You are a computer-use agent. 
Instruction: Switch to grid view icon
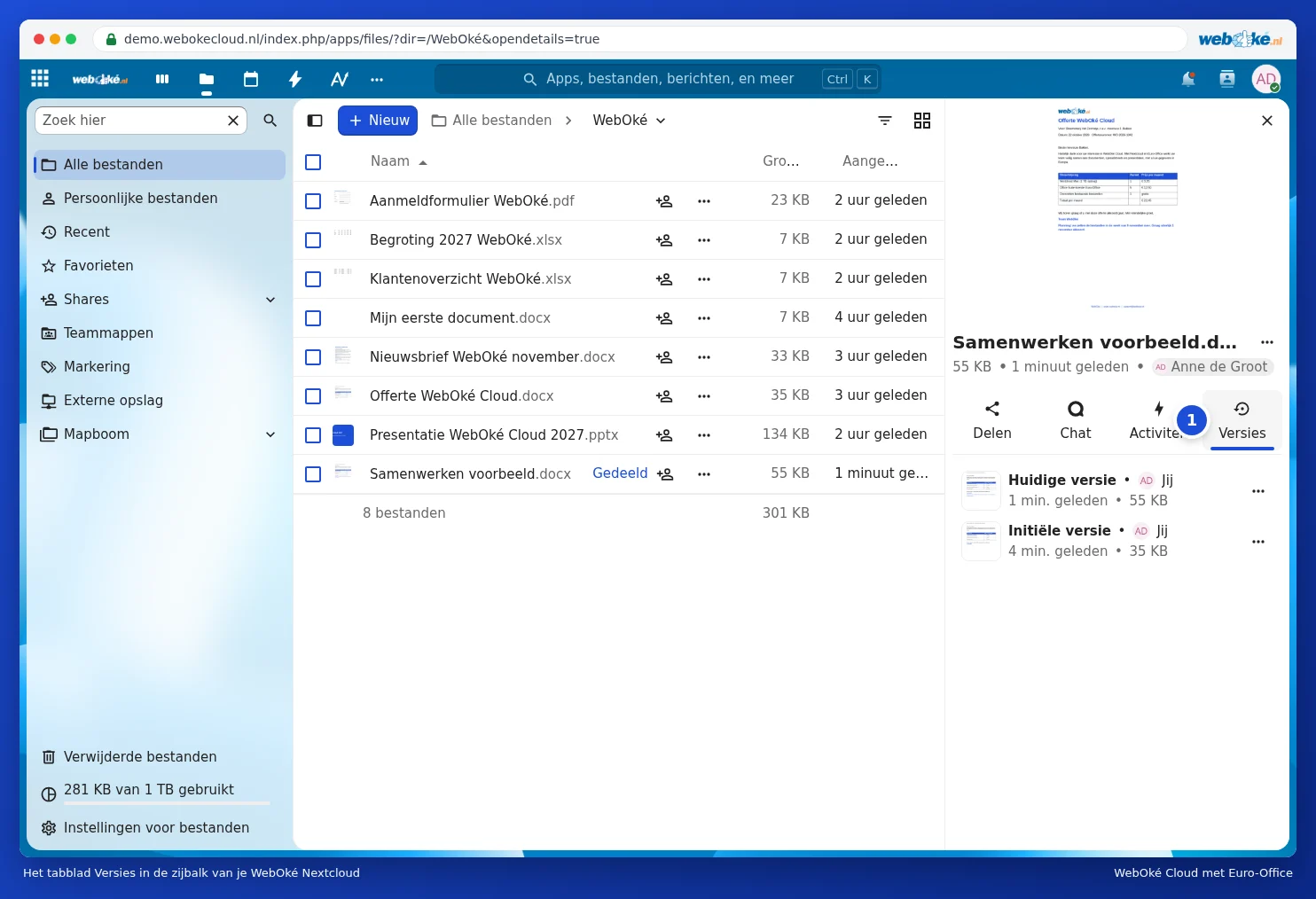[x=922, y=121]
